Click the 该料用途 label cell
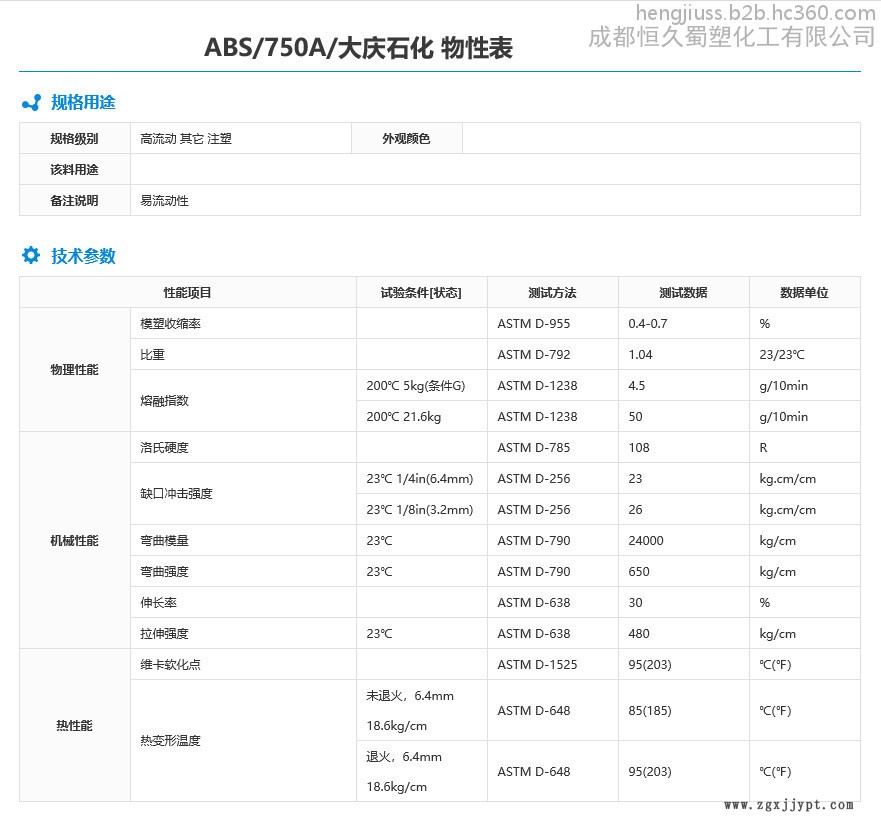This screenshot has width=881, height=827. [75, 169]
